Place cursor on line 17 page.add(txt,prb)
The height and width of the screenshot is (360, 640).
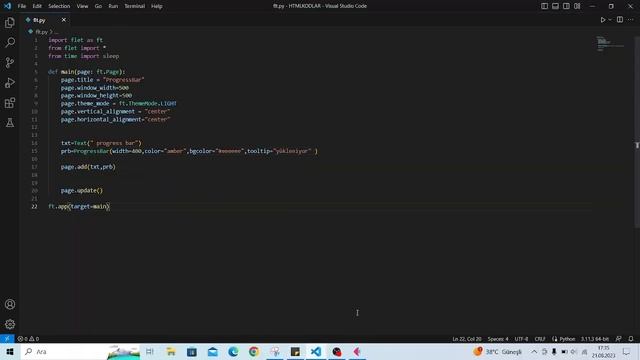[x=88, y=167]
